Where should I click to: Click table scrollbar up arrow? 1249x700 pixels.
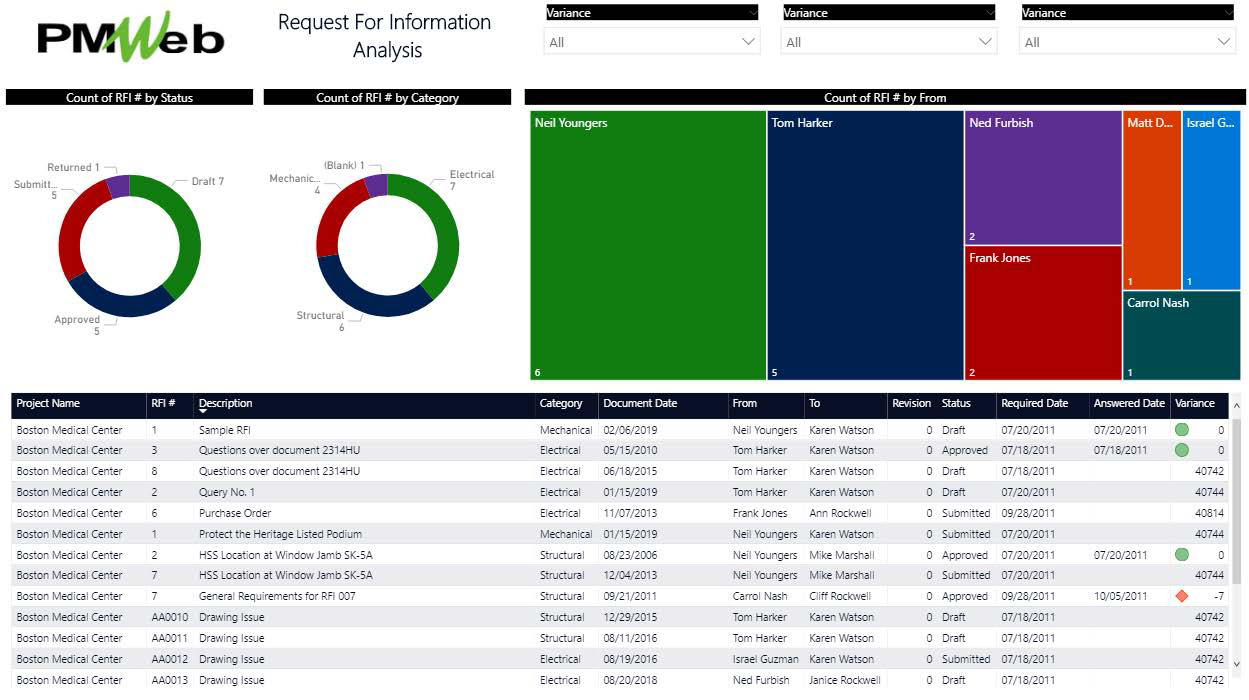point(1239,407)
